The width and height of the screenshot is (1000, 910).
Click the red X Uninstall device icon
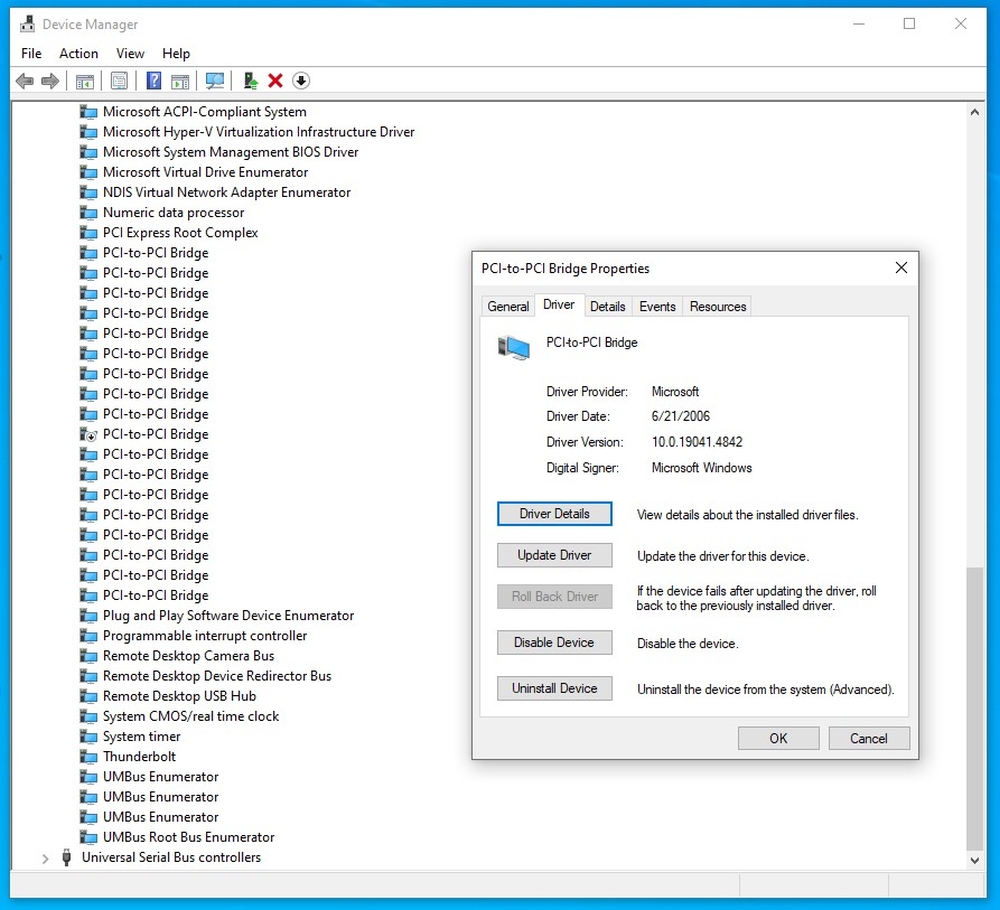(x=275, y=81)
